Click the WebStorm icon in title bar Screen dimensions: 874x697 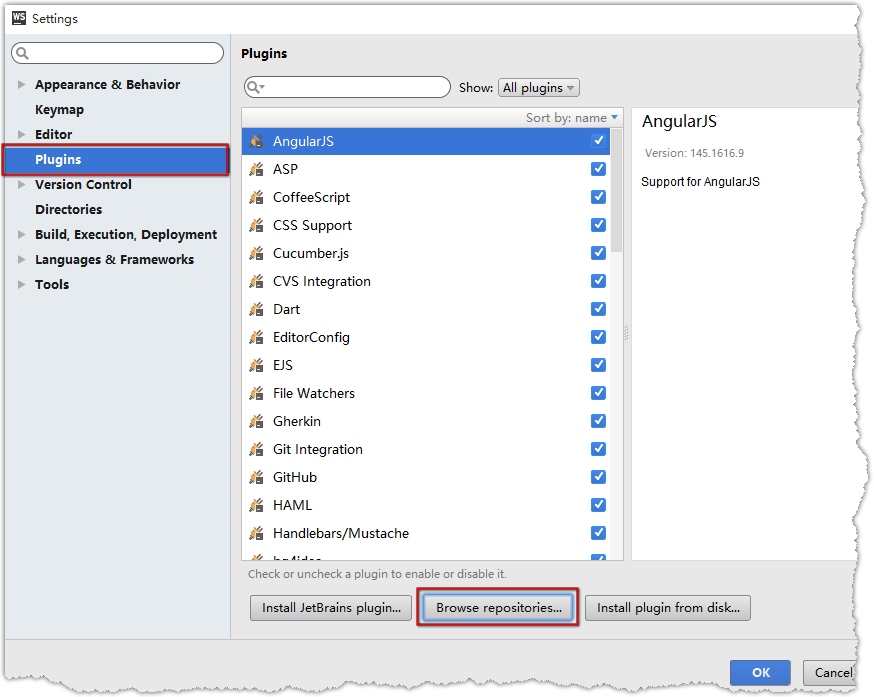[x=19, y=18]
